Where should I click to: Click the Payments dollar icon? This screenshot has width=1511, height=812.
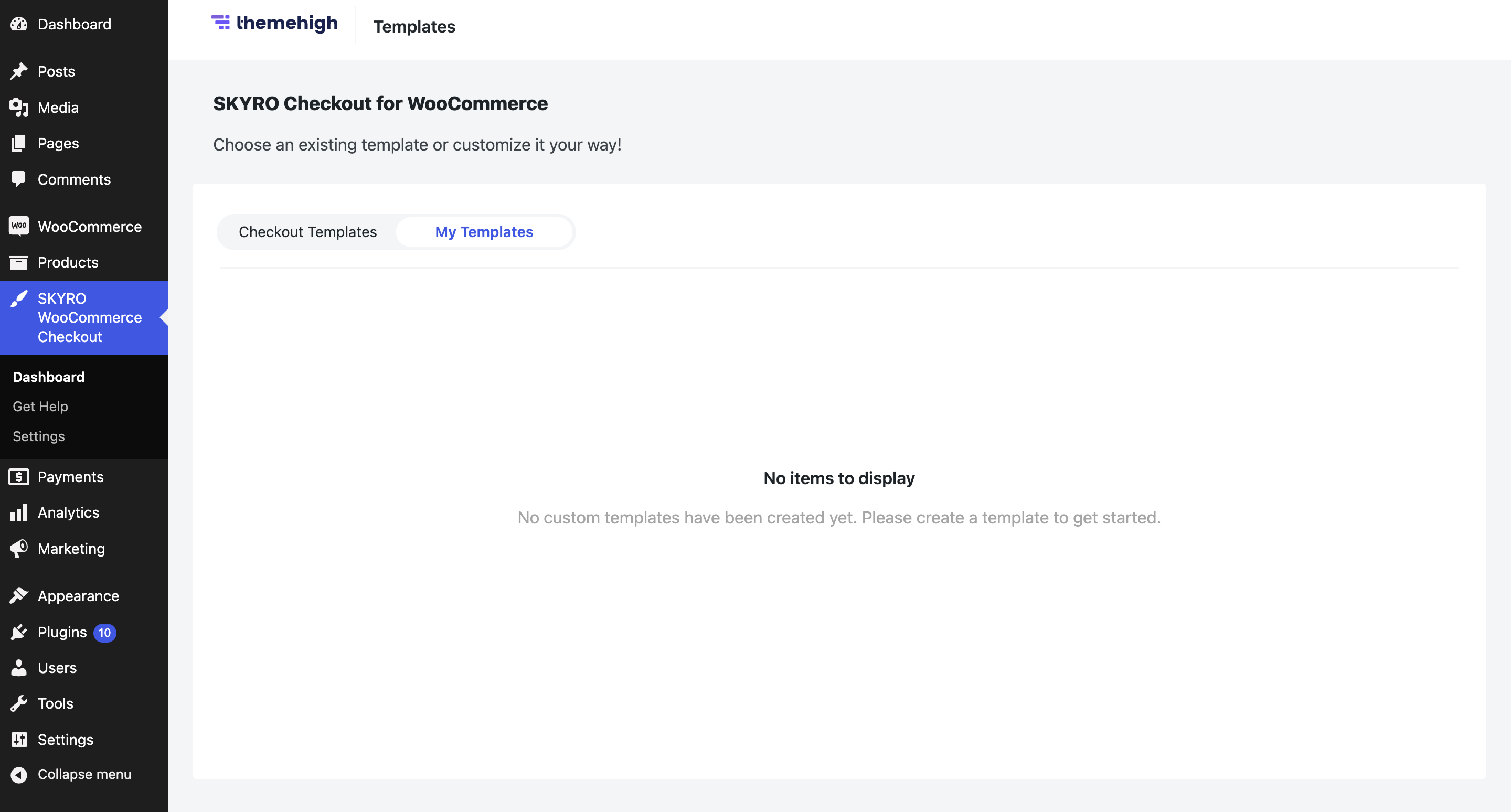[19, 477]
